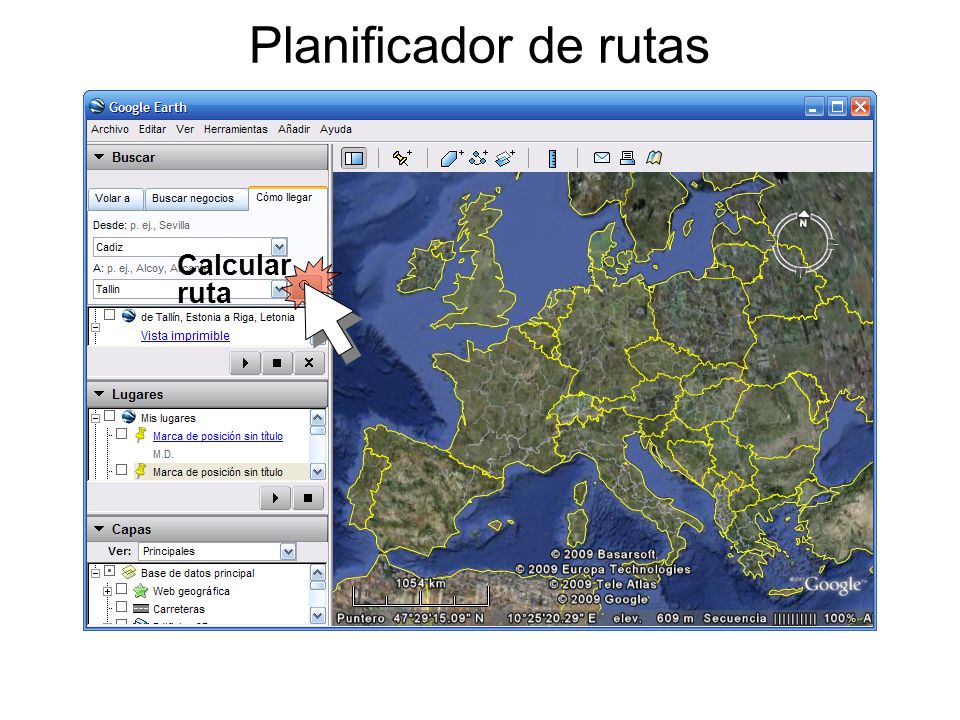This screenshot has height=720, width=960.
Task: Select the Mis lugares tree item
Action: [168, 418]
